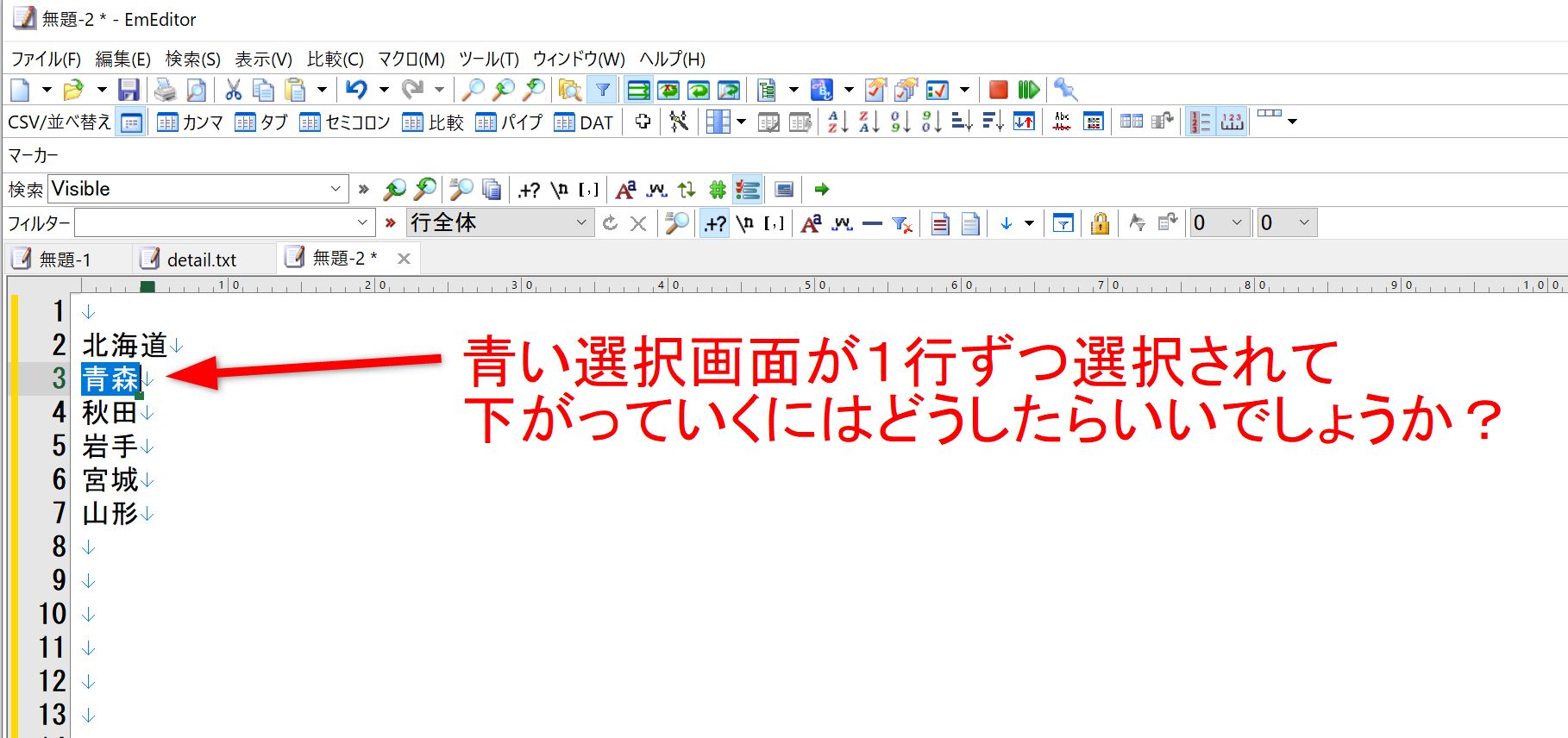Click the パイプ mode button

[509, 122]
